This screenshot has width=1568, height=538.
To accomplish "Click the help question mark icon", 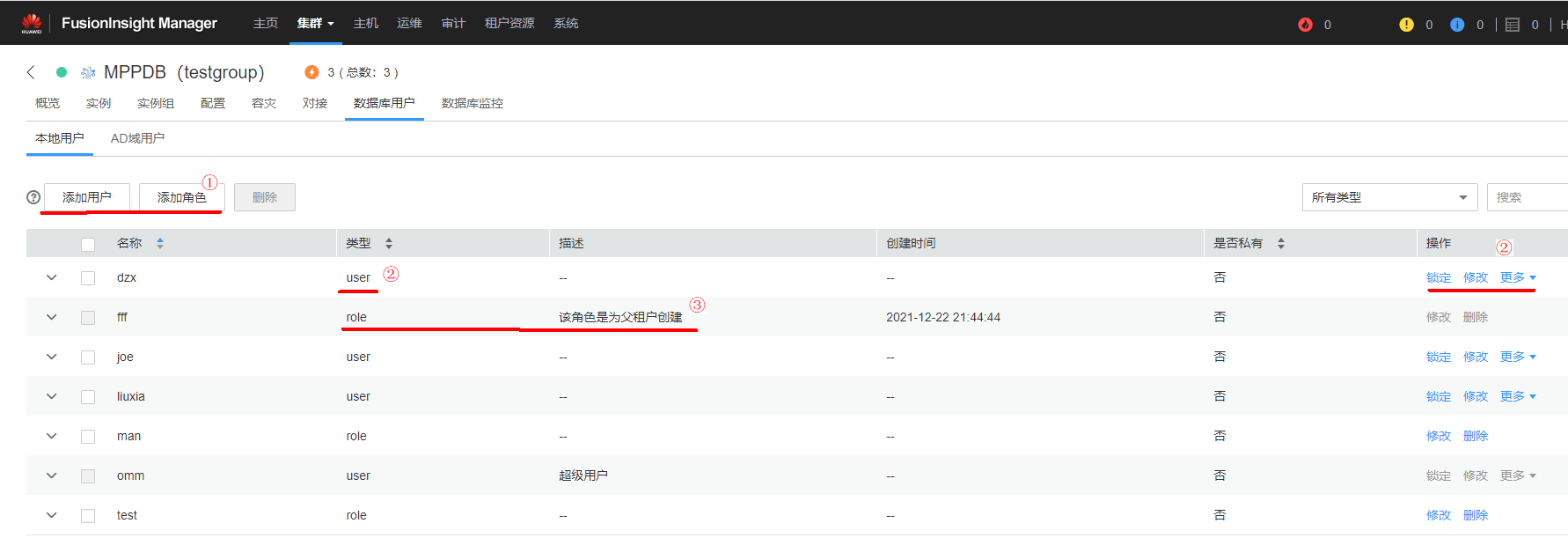I will (33, 197).
